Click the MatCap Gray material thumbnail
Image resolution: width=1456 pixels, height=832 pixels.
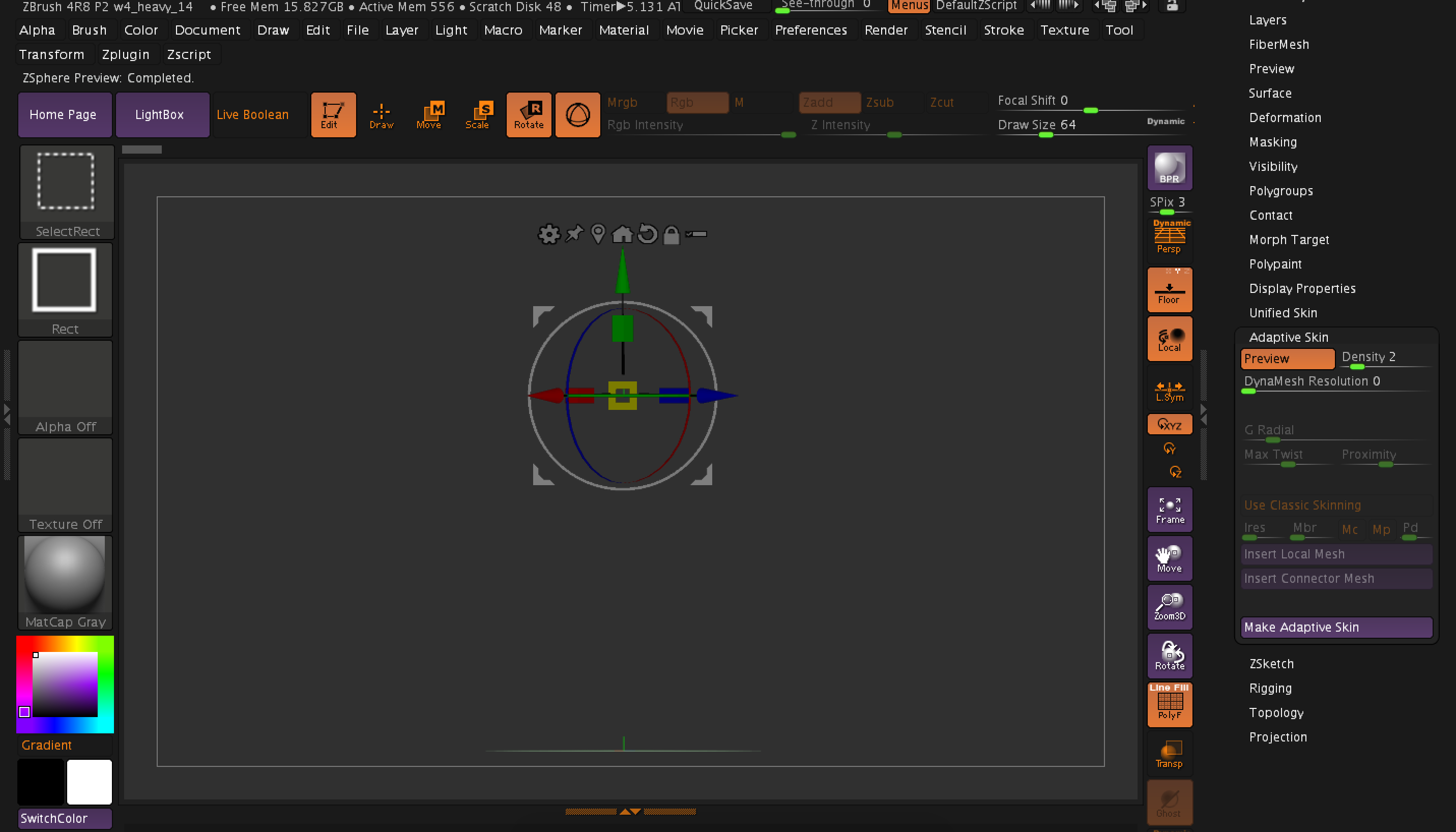coord(65,573)
